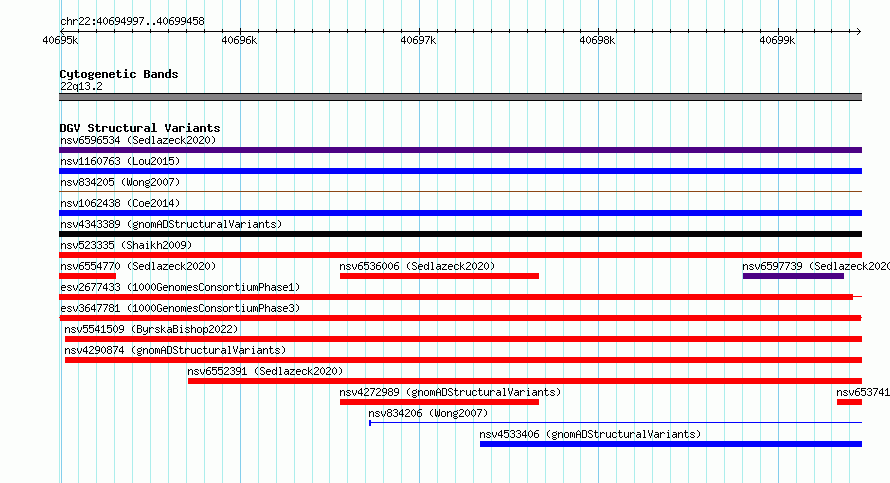The width and height of the screenshot is (890, 483).
Task: Open the nsv523335 (Shaikh2009) label
Action: 126,245
